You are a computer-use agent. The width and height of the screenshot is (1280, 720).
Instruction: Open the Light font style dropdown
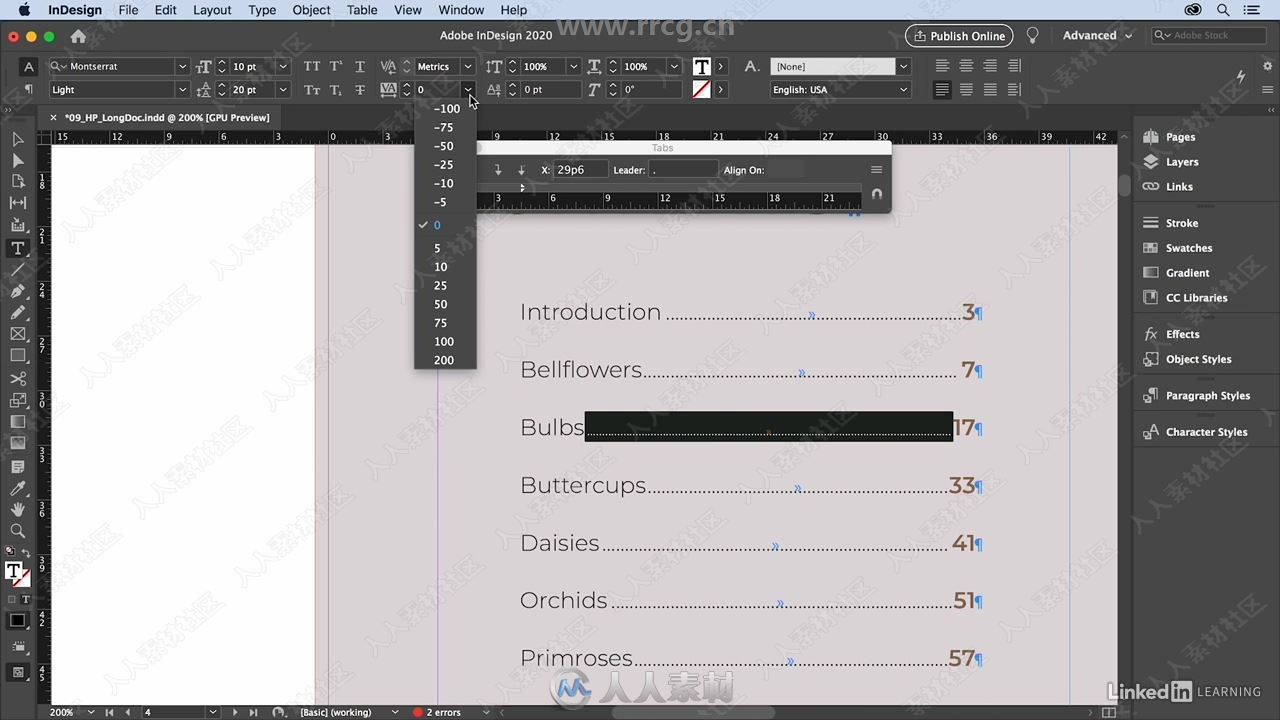click(x=182, y=90)
